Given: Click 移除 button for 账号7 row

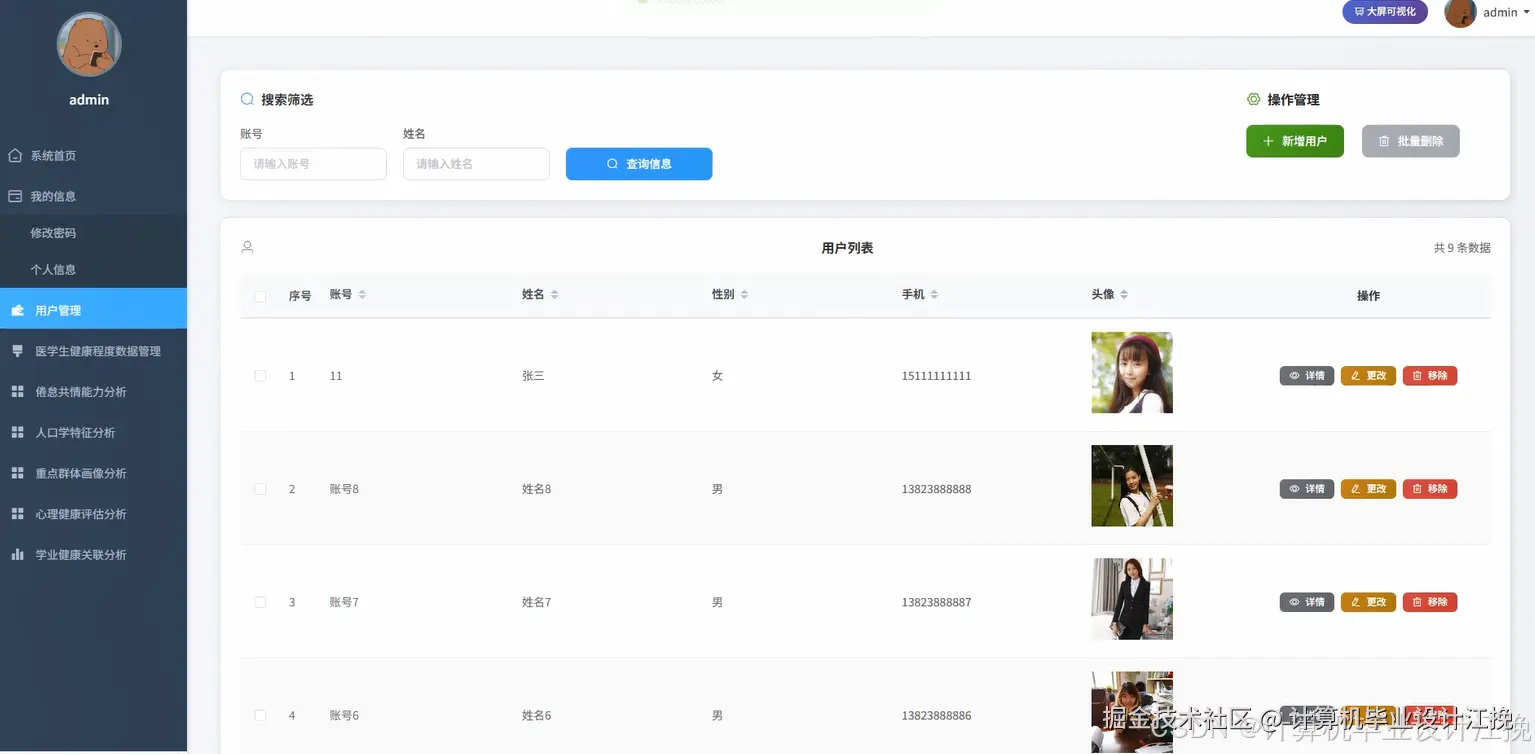Looking at the screenshot, I should 1430,602.
